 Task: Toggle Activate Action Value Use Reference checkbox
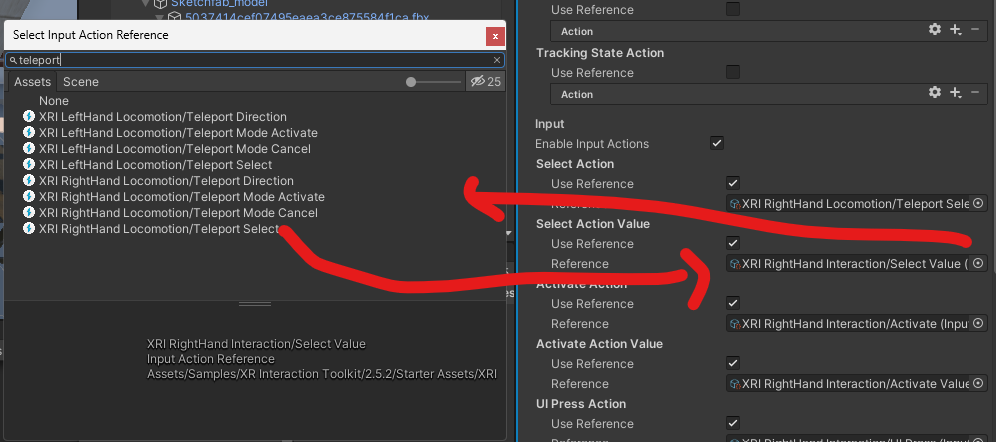[x=733, y=363]
